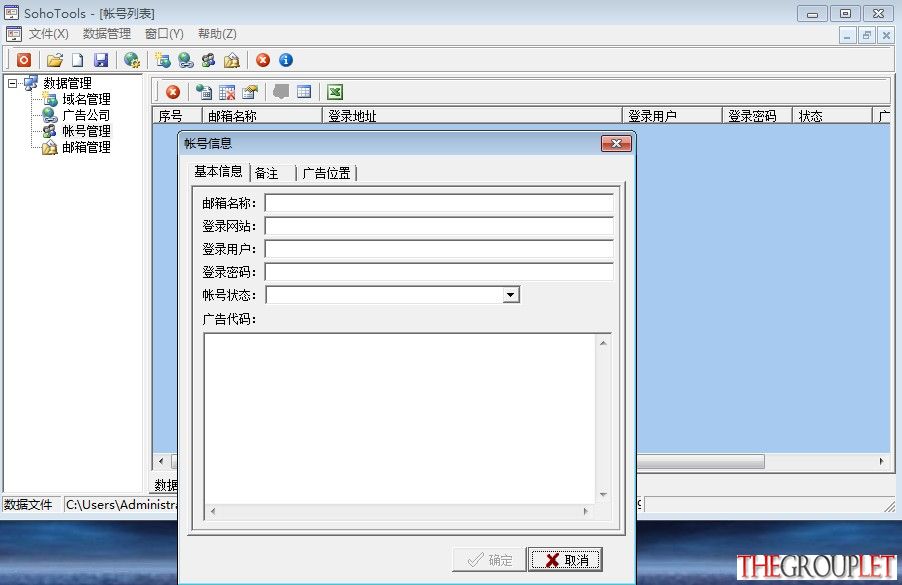902x585 pixels.
Task: Click the blue grid table view icon
Action: pyautogui.click(x=304, y=92)
